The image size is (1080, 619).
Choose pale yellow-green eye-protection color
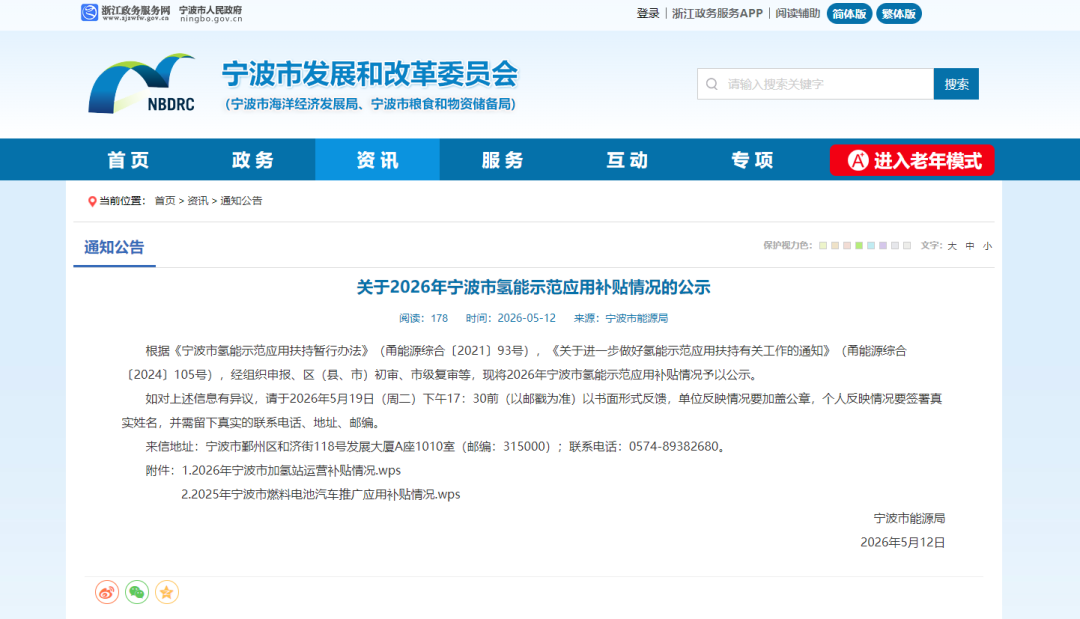(x=822, y=246)
